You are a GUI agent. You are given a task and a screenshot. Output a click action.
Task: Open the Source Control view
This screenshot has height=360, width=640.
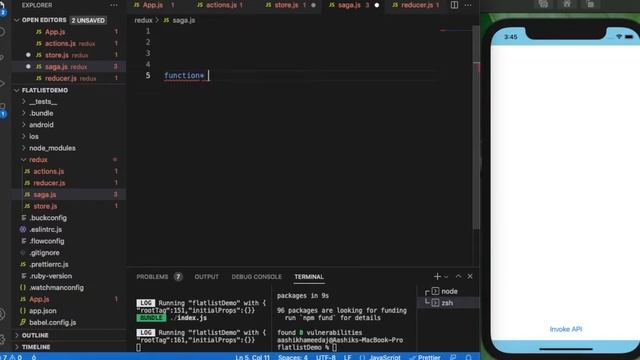(2, 58)
